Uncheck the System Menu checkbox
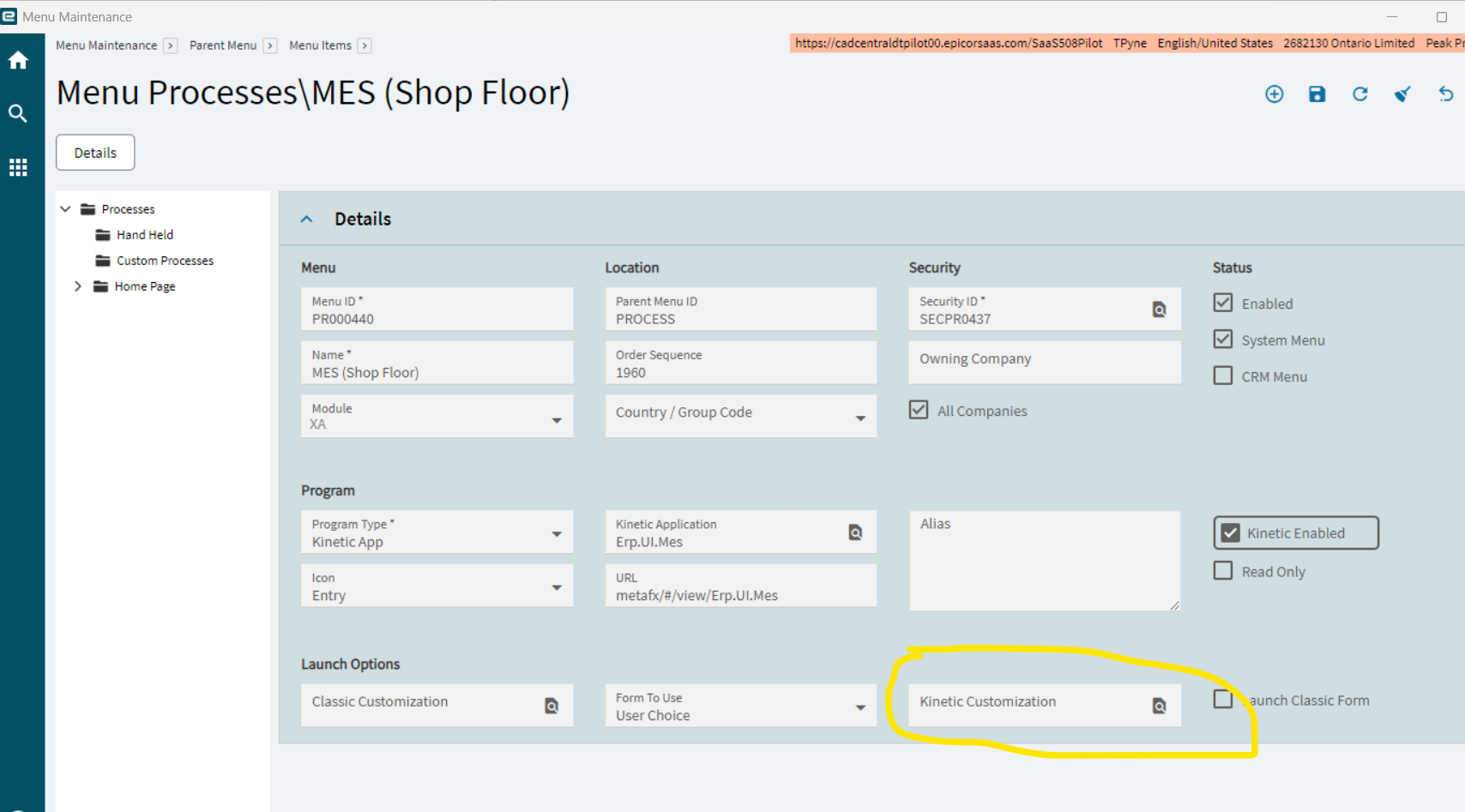The image size is (1465, 812). coord(1223,339)
